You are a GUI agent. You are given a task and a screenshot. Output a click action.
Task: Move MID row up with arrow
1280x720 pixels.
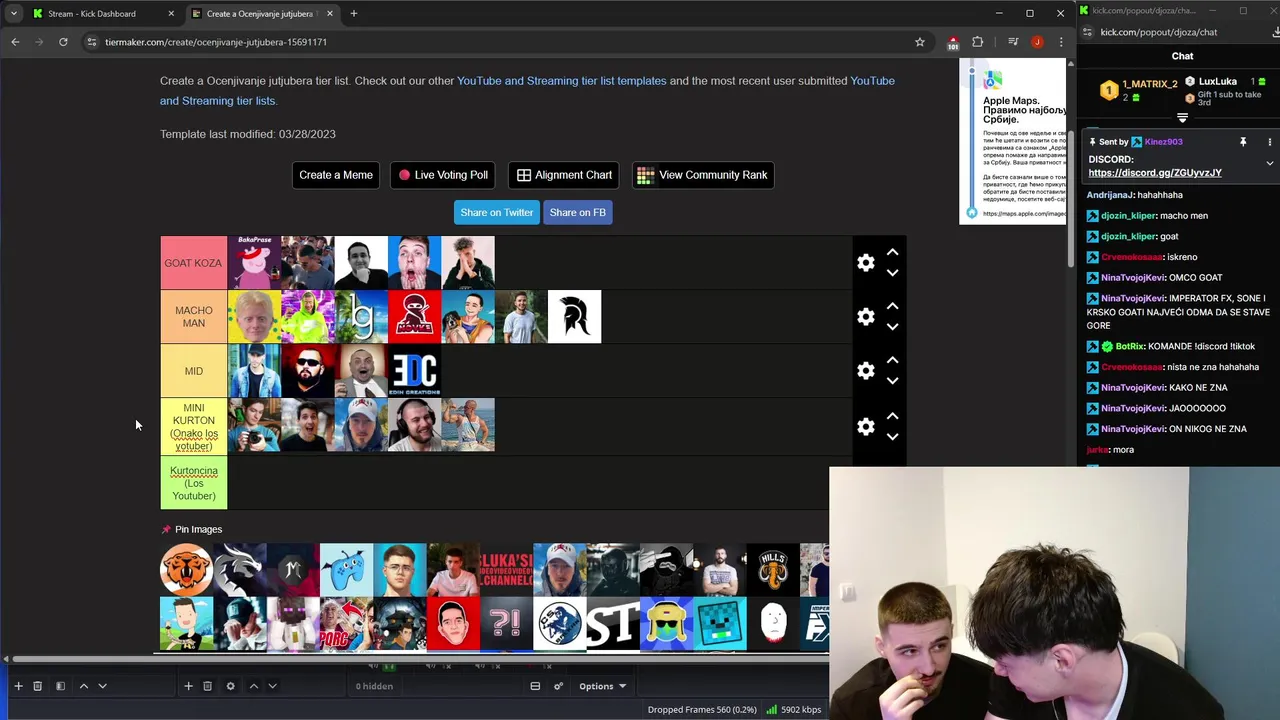click(x=892, y=360)
